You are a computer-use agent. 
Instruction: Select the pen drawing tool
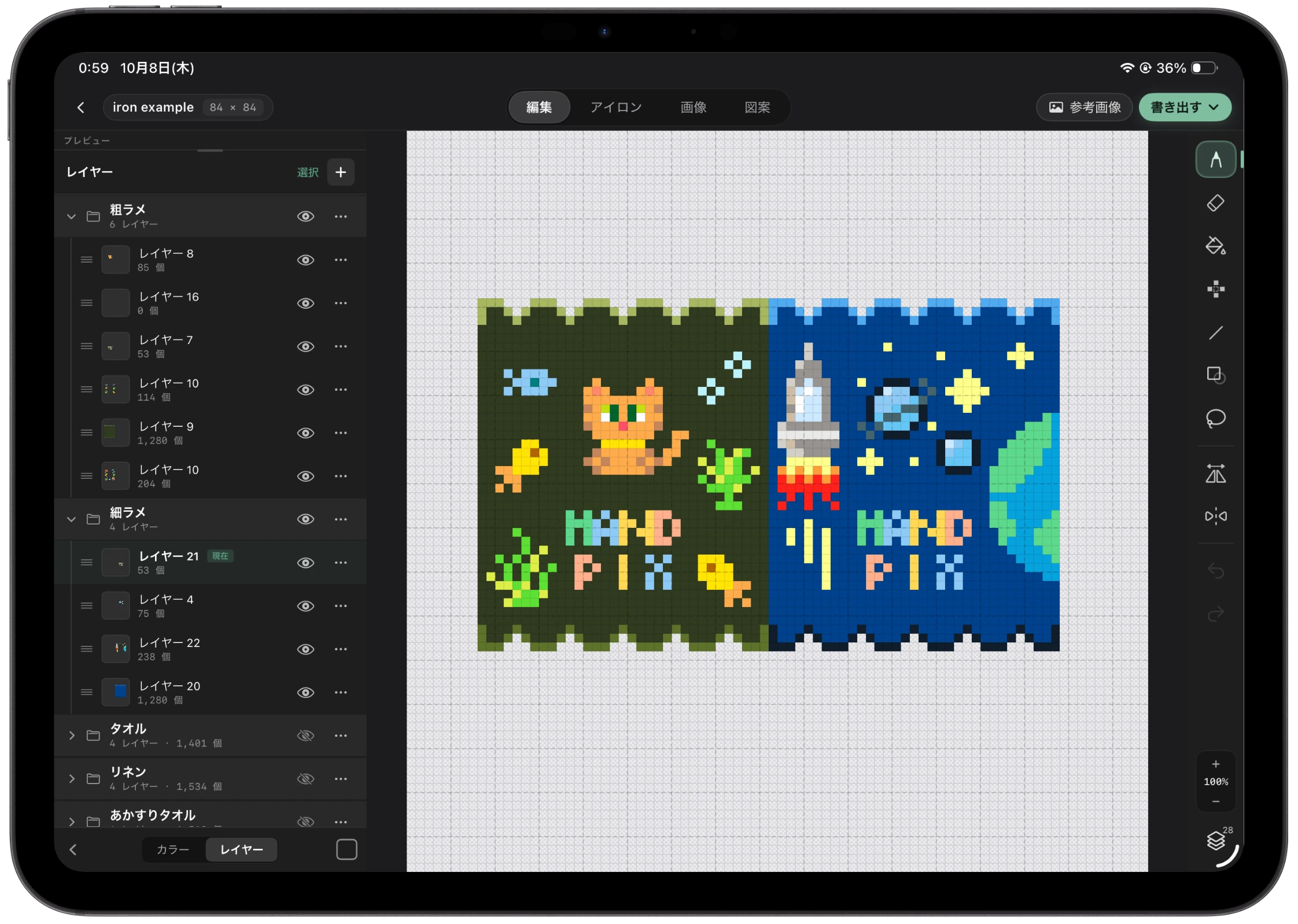point(1215,160)
